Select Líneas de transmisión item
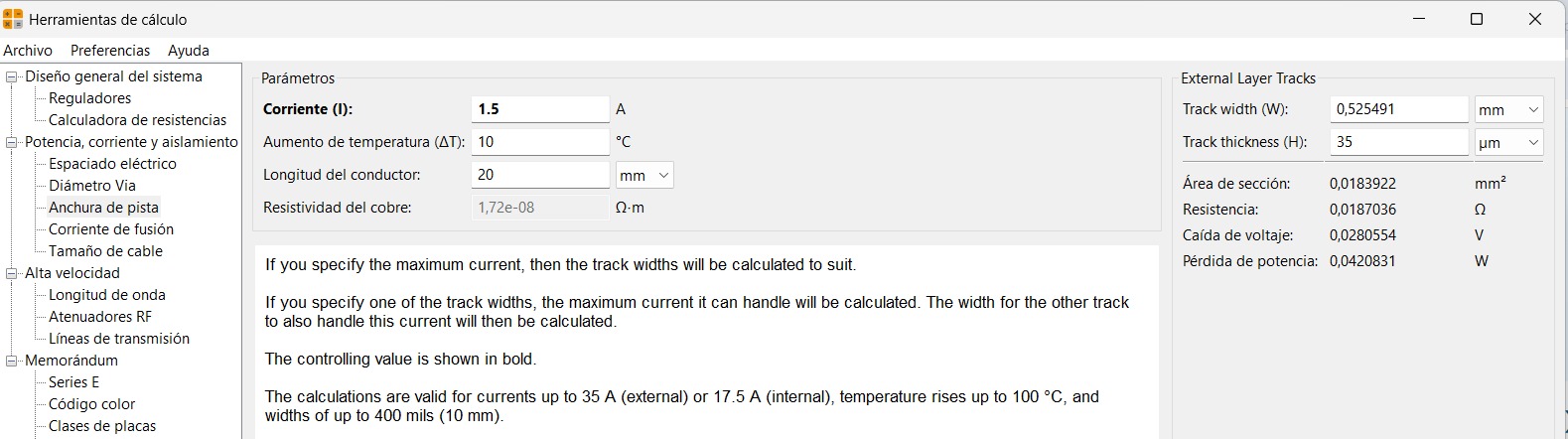 tap(119, 339)
